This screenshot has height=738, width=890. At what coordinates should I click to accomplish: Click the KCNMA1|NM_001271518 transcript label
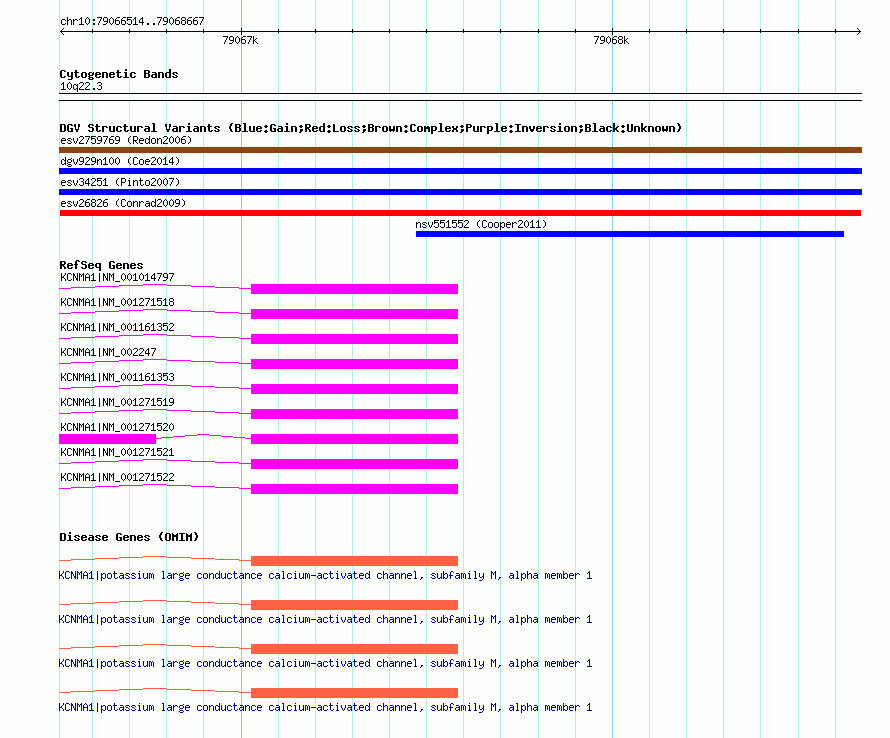(x=117, y=303)
